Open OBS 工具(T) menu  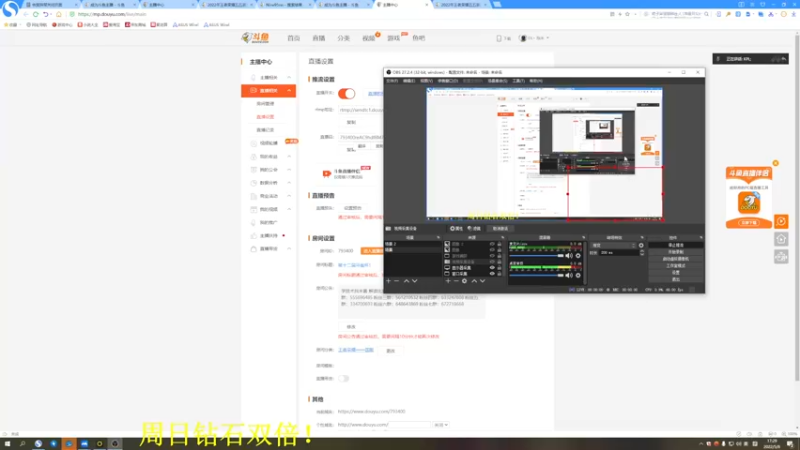(518, 81)
